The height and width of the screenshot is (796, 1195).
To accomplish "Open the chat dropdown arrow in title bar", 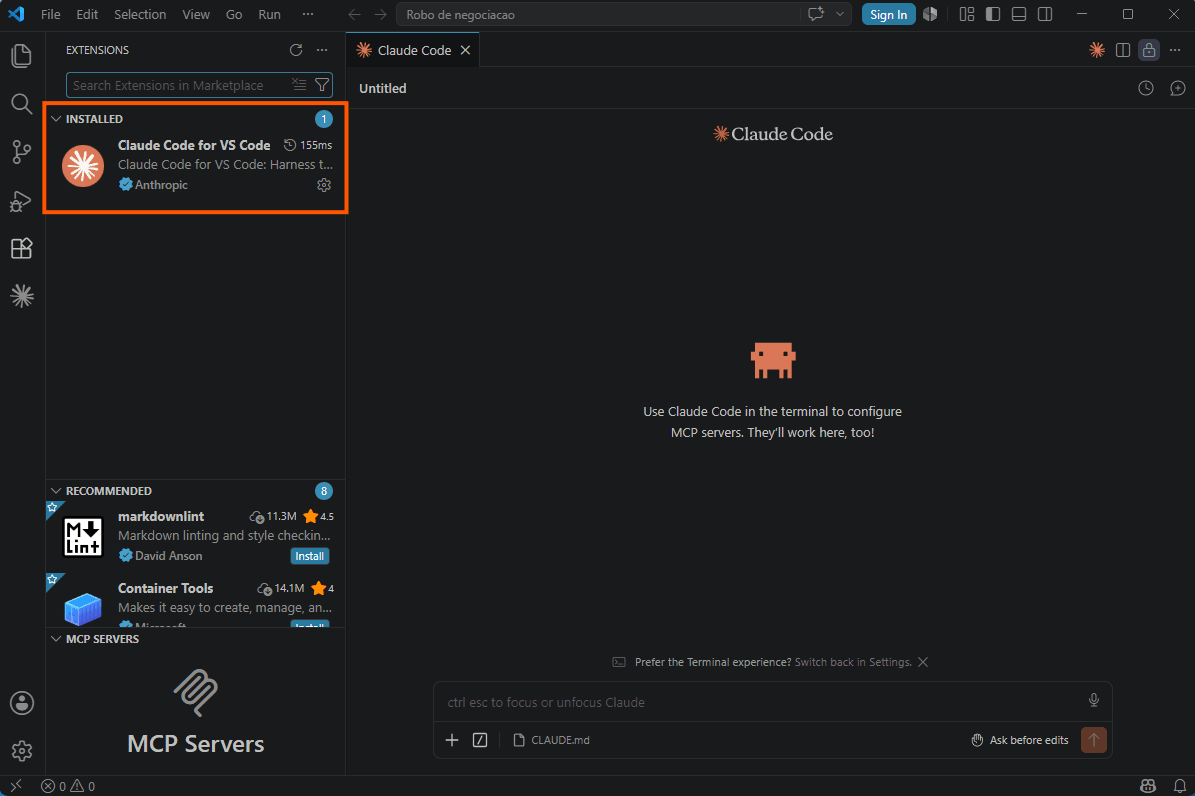I will coord(840,14).
